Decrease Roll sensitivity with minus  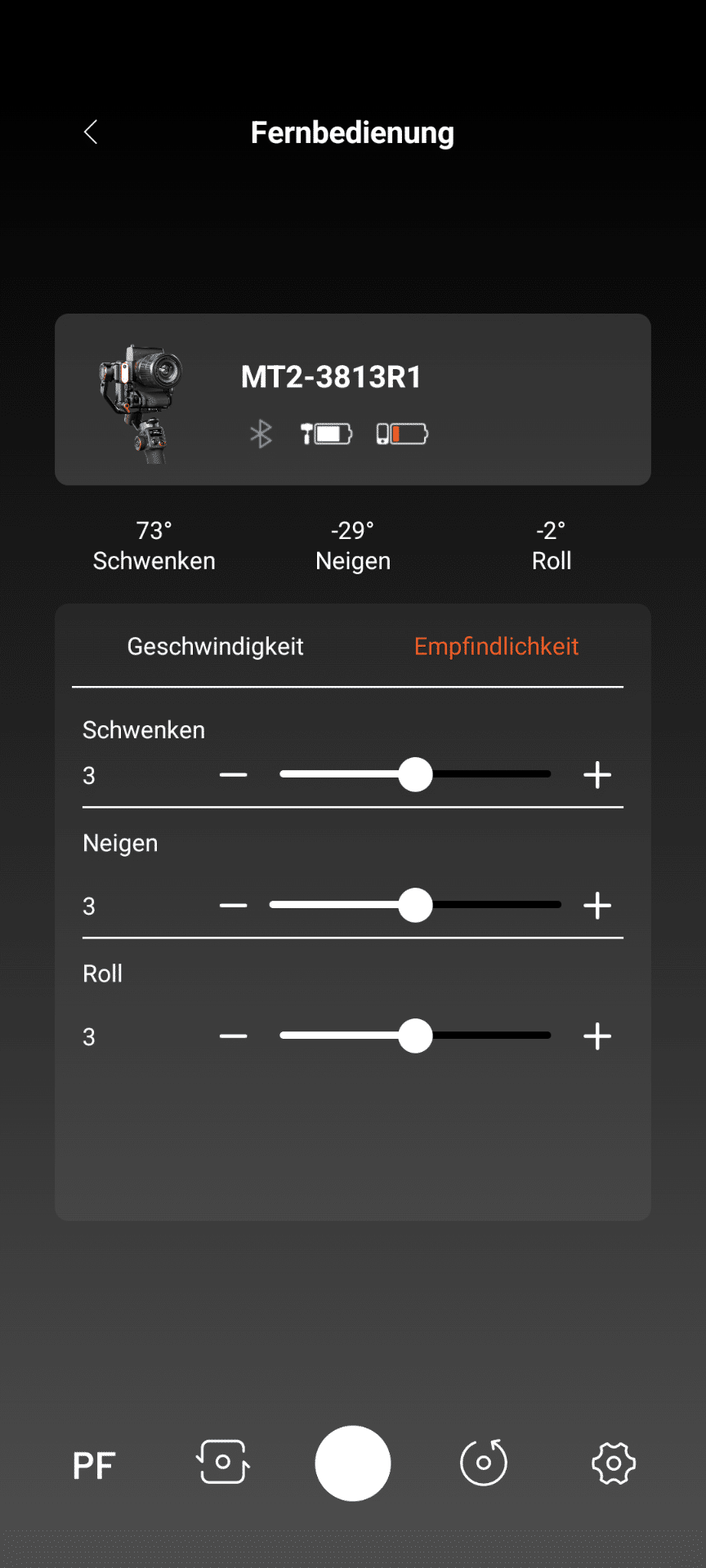point(234,1036)
